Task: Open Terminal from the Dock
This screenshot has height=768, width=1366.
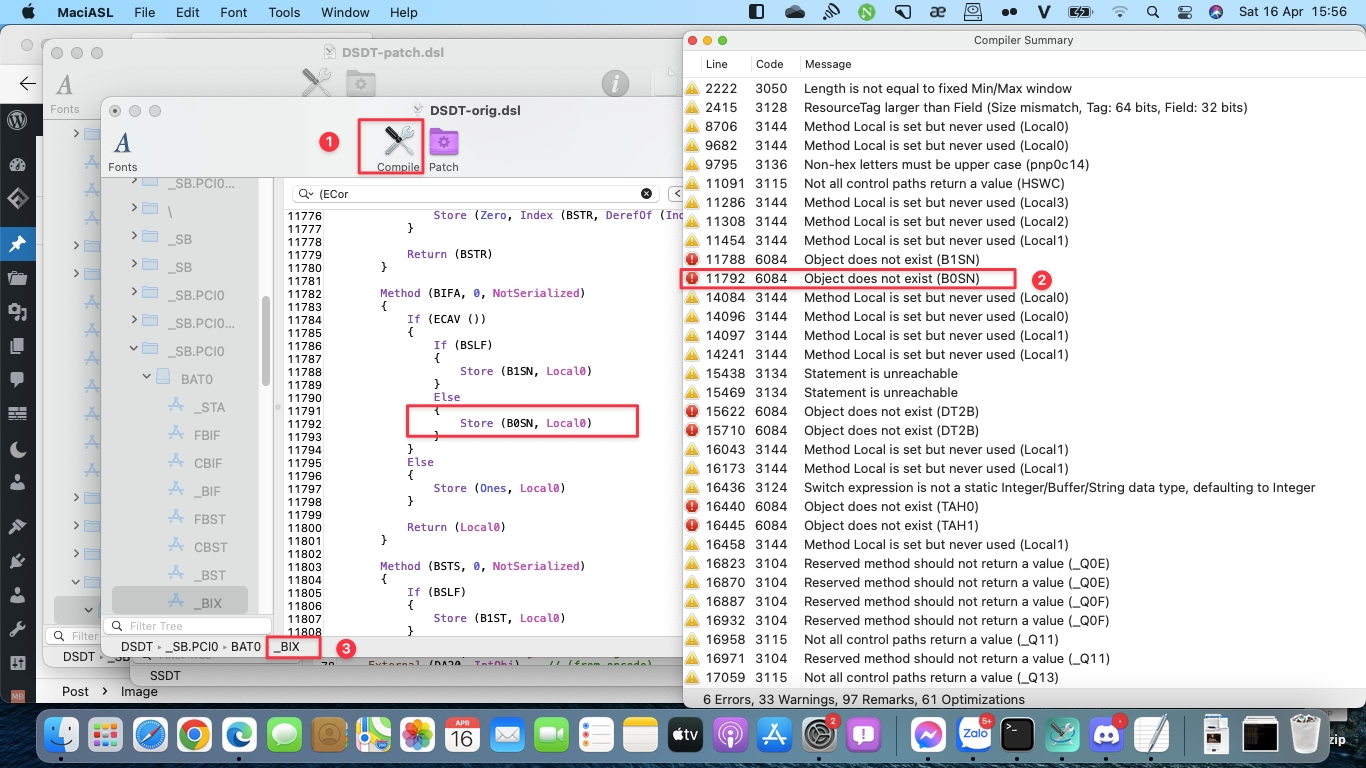Action: coord(1017,735)
